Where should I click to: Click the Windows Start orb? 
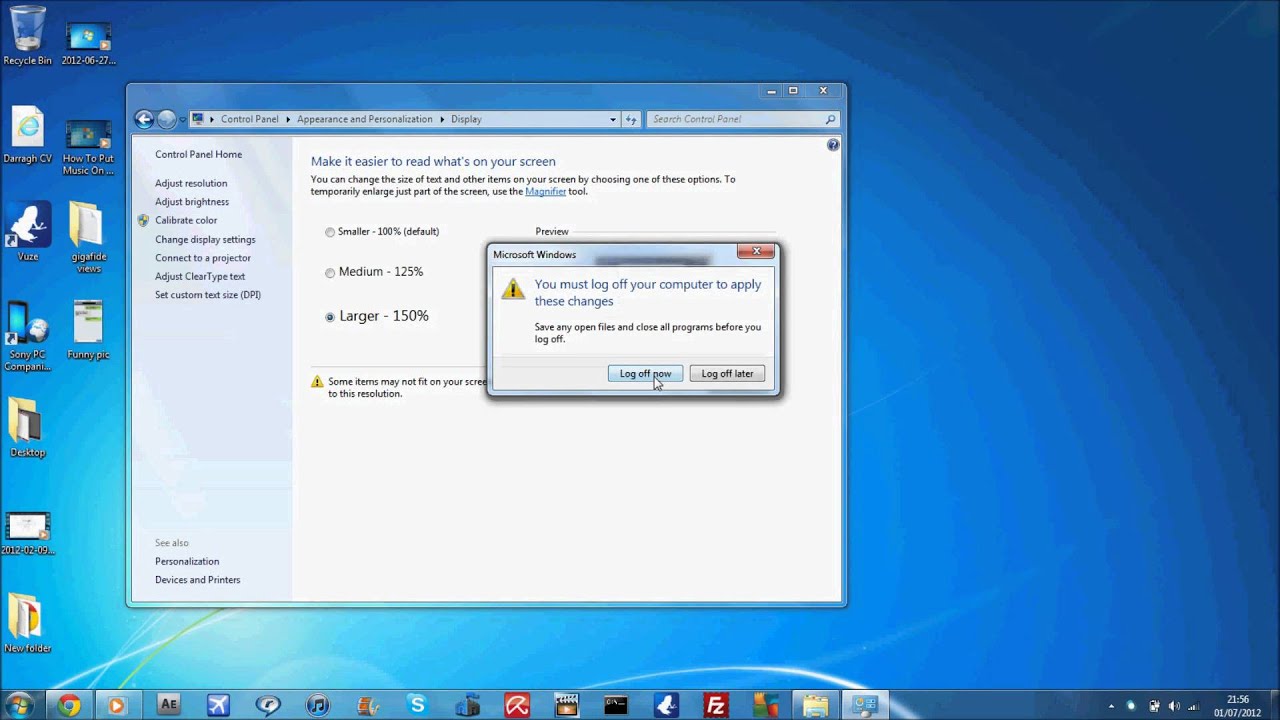click(x=19, y=705)
